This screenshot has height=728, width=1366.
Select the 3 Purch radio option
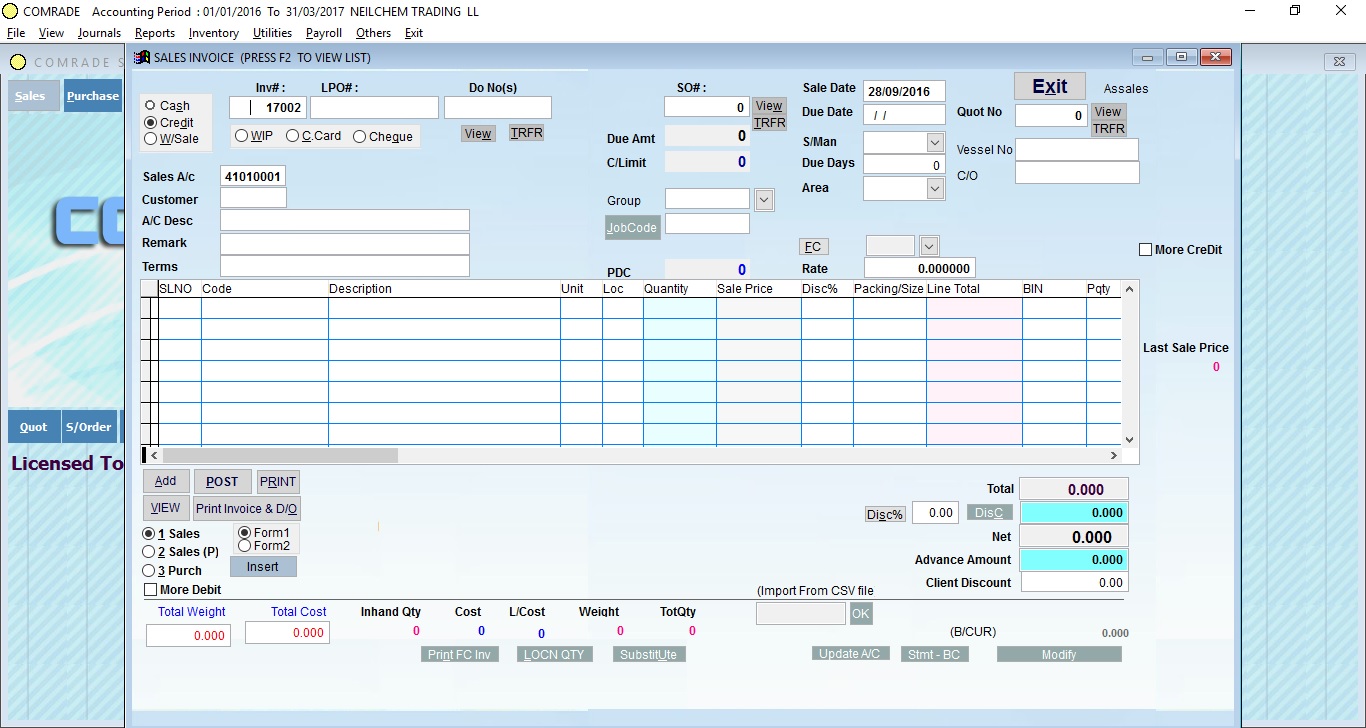pos(149,570)
